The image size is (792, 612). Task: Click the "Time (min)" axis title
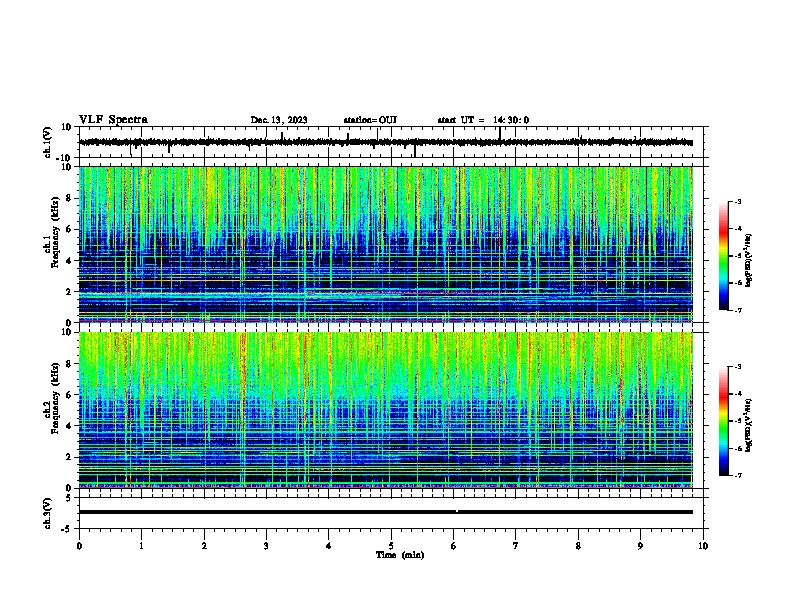400,555
